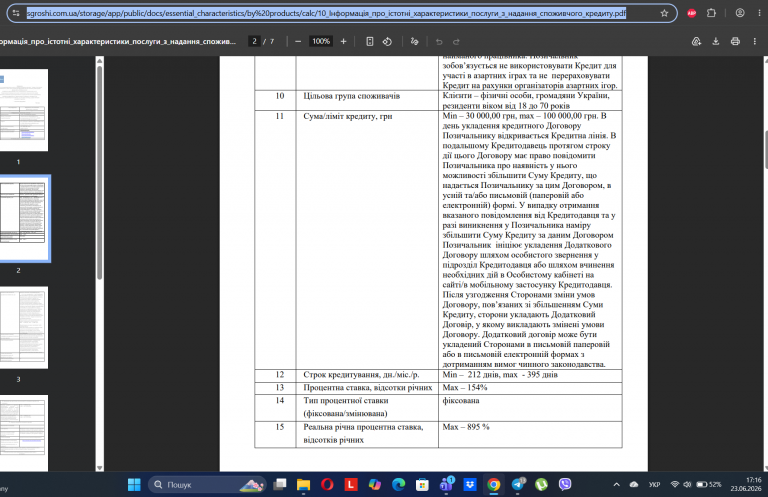Open the red L app on taskbar

click(351, 485)
